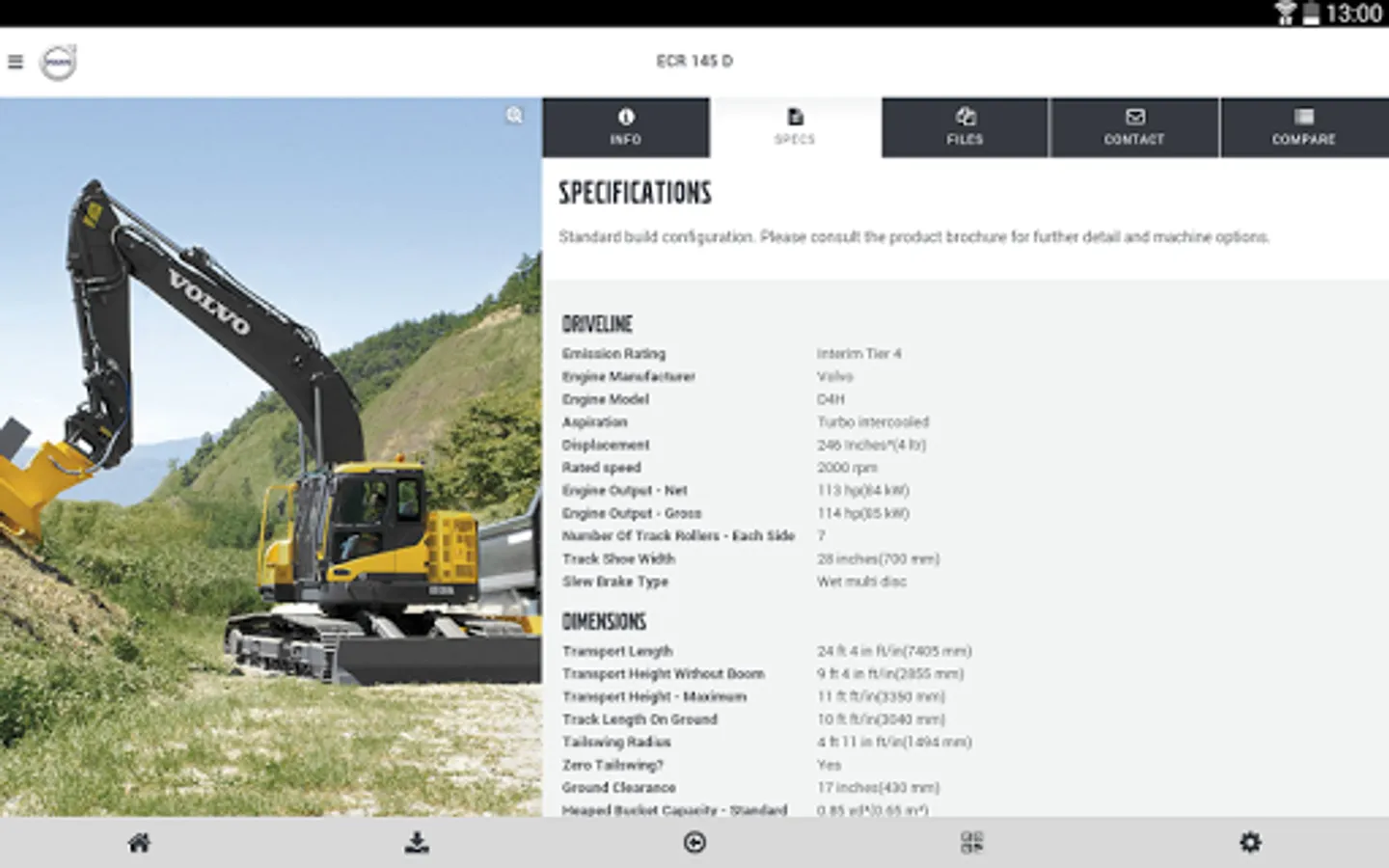Tap the standard build configuration note
Image resolution: width=1389 pixels, height=868 pixels.
(913, 237)
